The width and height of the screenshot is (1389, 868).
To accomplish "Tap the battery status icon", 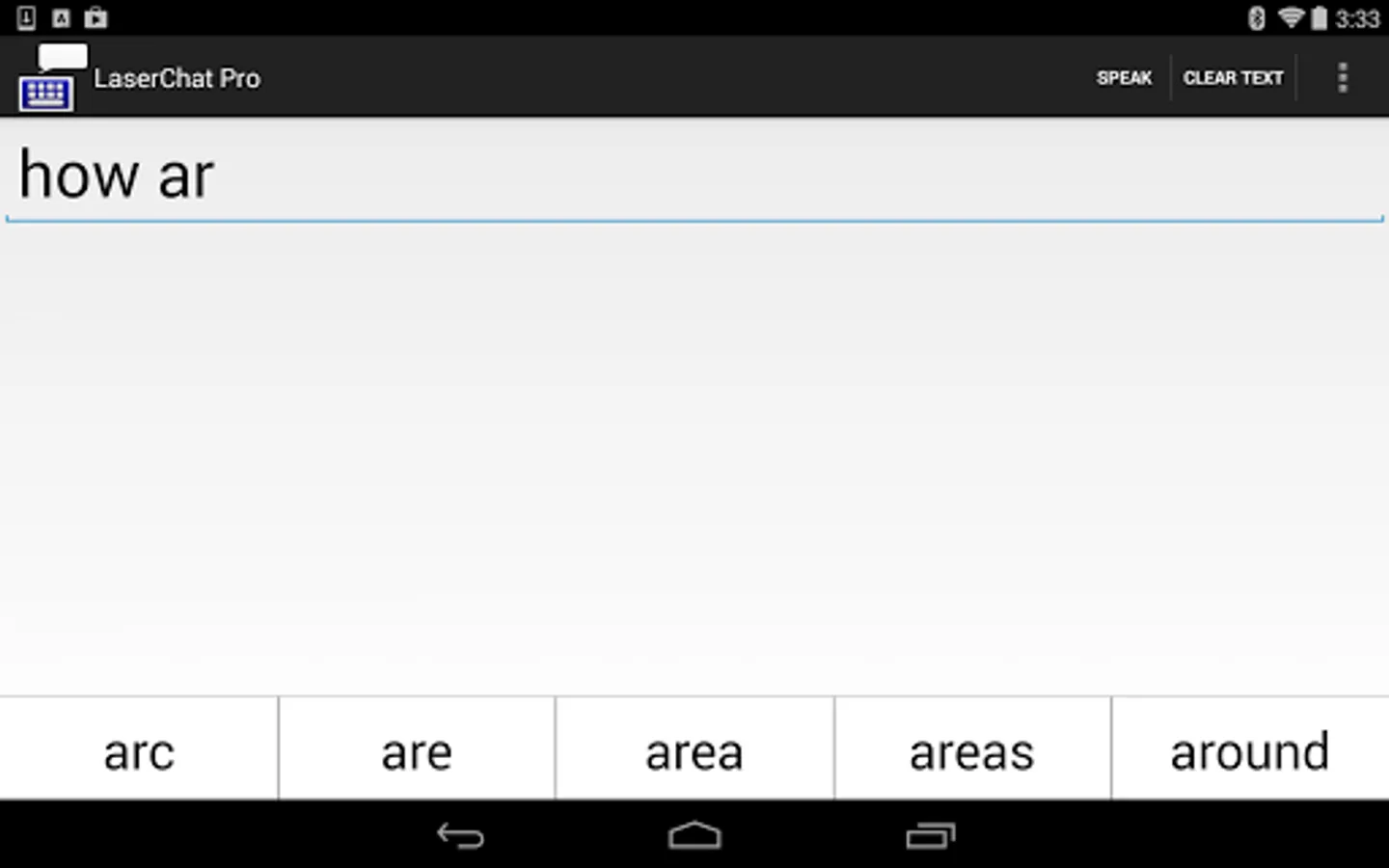I will point(1319,18).
